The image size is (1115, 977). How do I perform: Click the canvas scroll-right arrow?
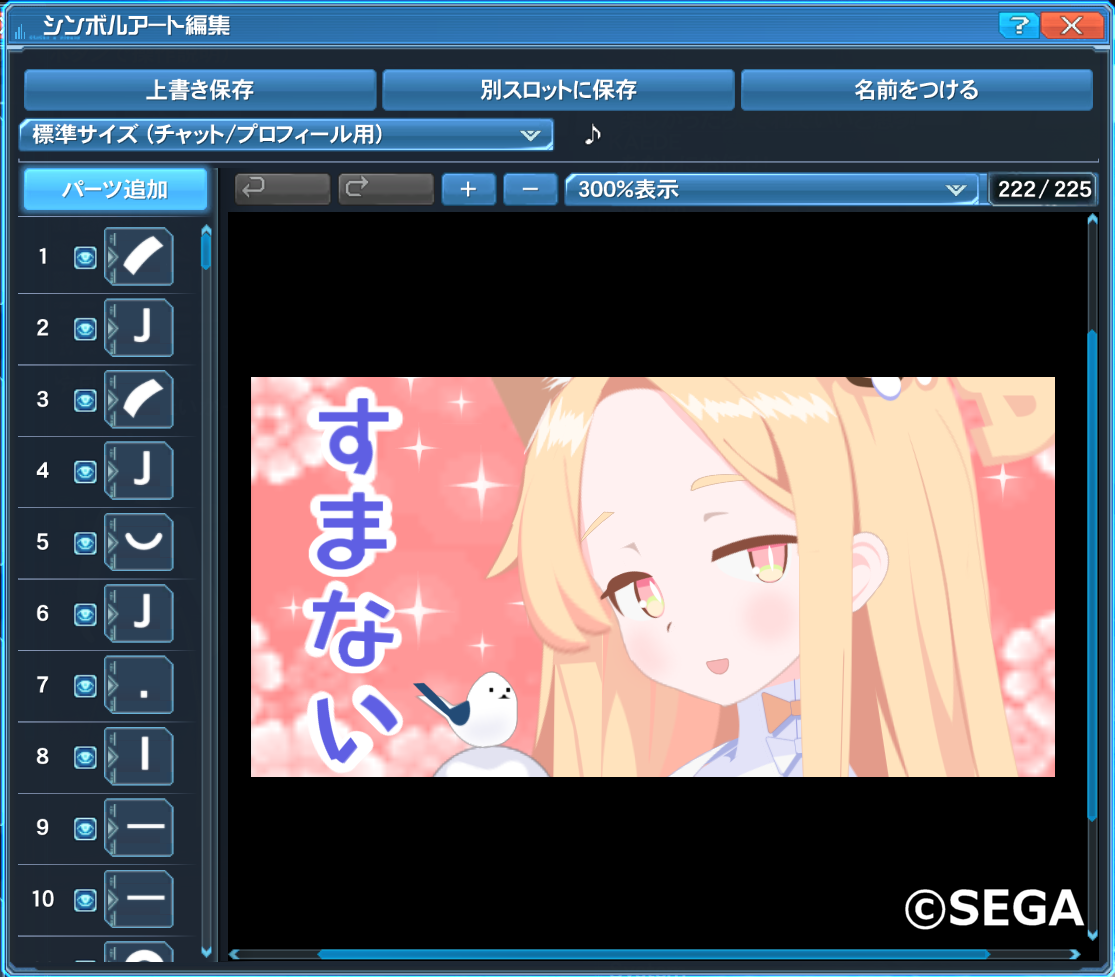click(1074, 954)
